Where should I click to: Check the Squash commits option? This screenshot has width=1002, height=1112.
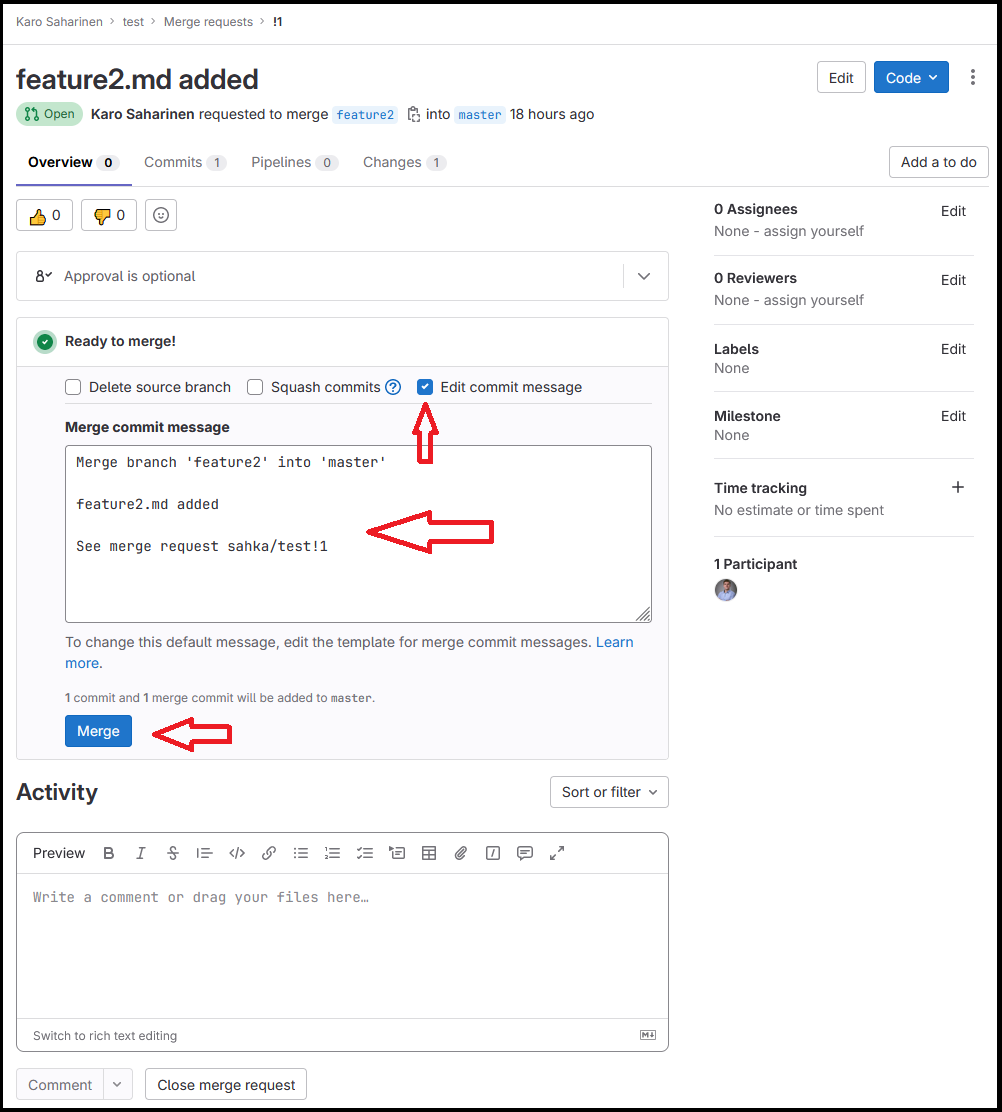point(255,387)
